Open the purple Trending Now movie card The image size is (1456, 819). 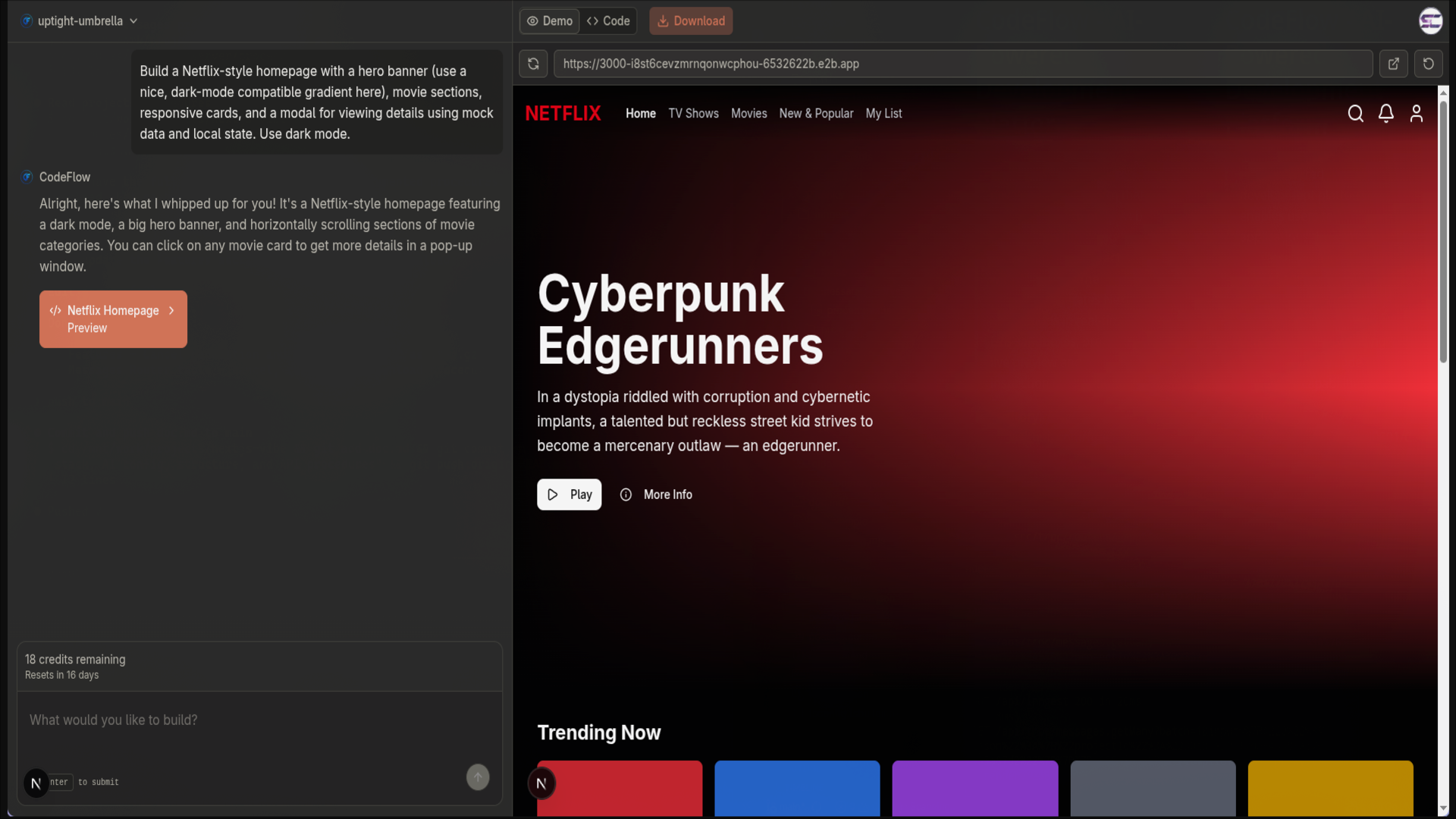coord(975,789)
